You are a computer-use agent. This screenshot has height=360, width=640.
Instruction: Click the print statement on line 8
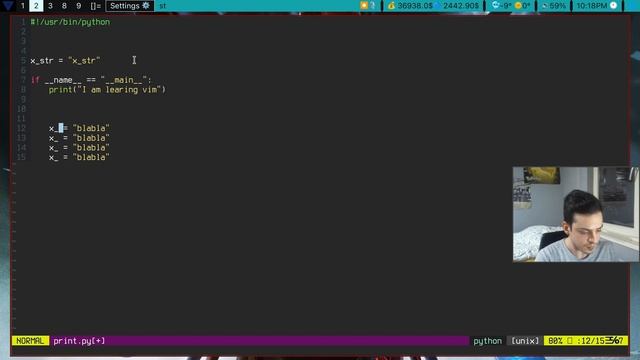tap(107, 90)
